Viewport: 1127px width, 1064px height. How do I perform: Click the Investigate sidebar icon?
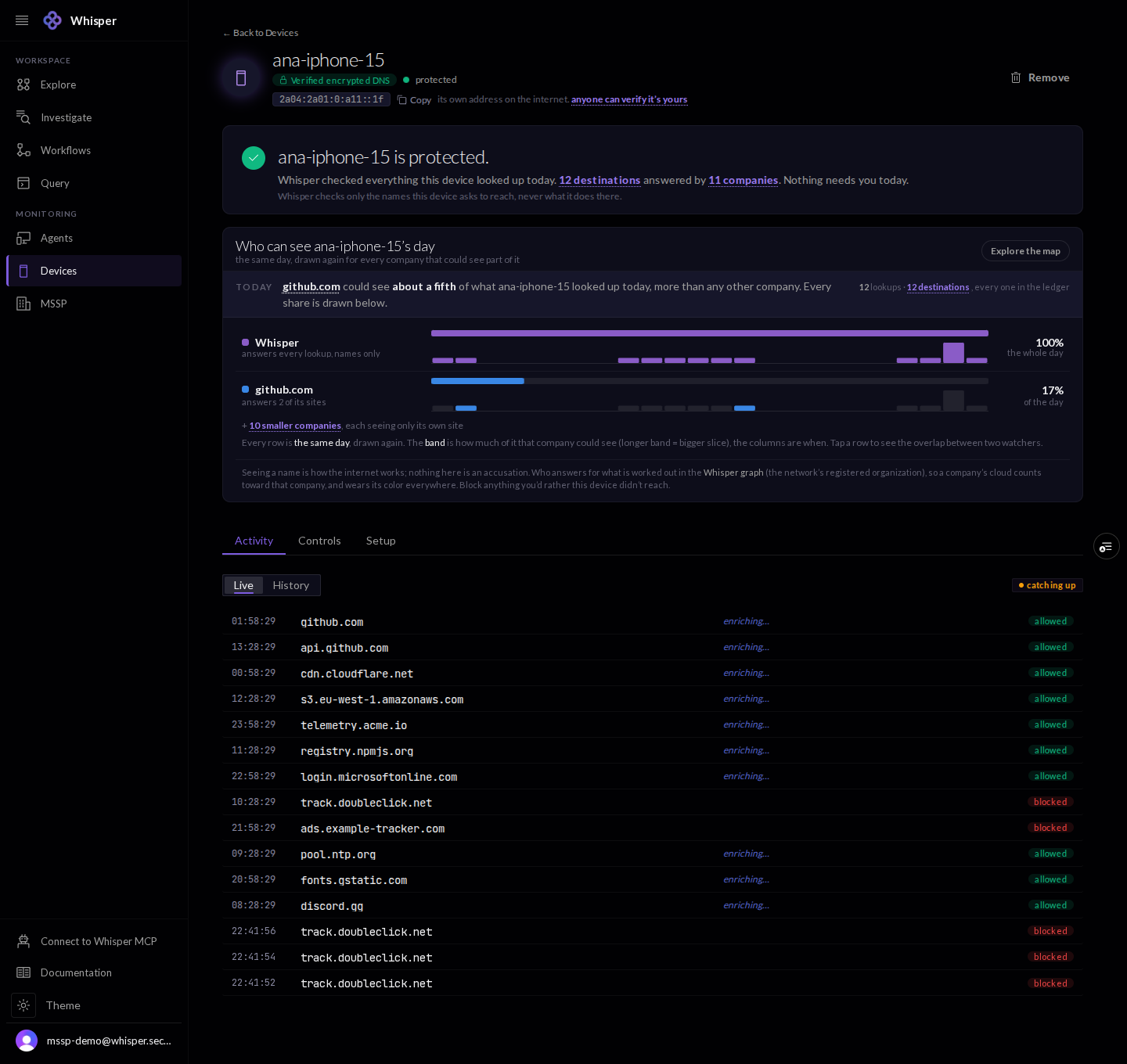[x=23, y=117]
